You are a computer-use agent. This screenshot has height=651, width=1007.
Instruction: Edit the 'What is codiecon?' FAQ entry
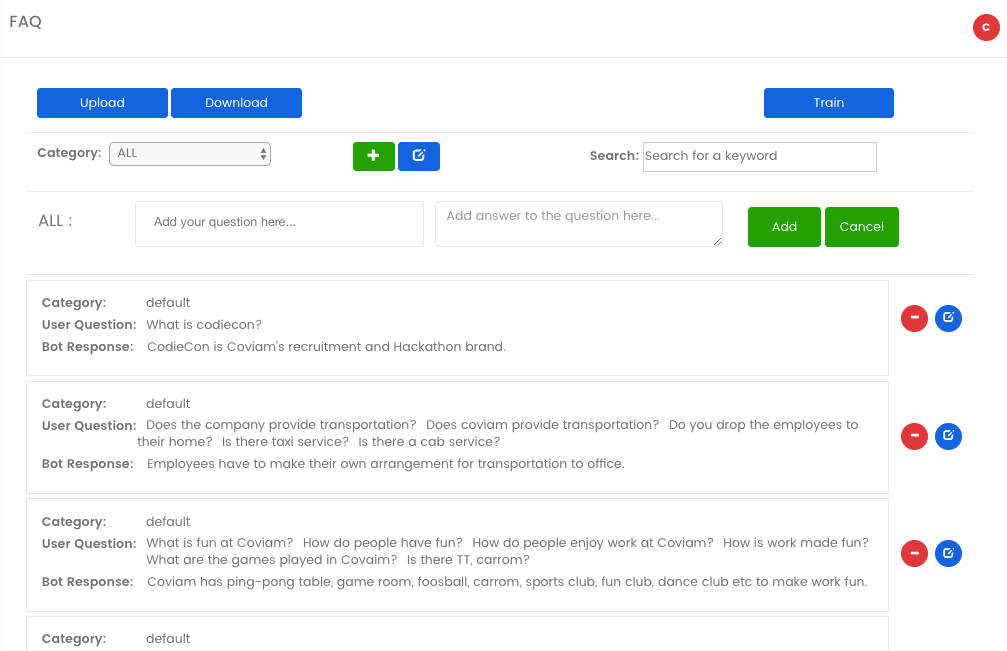coord(948,319)
